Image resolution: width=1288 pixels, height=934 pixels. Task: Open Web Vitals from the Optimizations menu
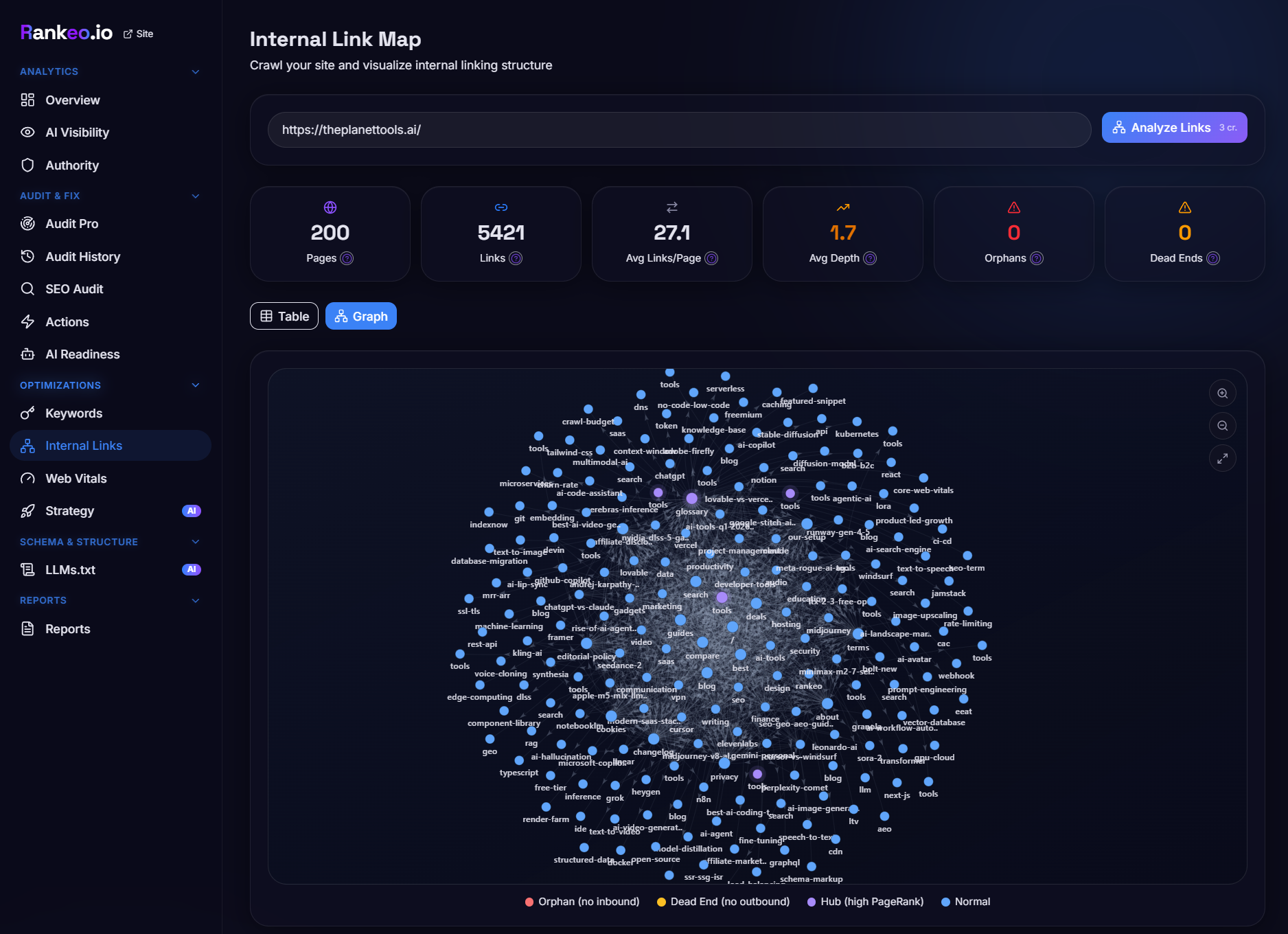click(x=76, y=478)
